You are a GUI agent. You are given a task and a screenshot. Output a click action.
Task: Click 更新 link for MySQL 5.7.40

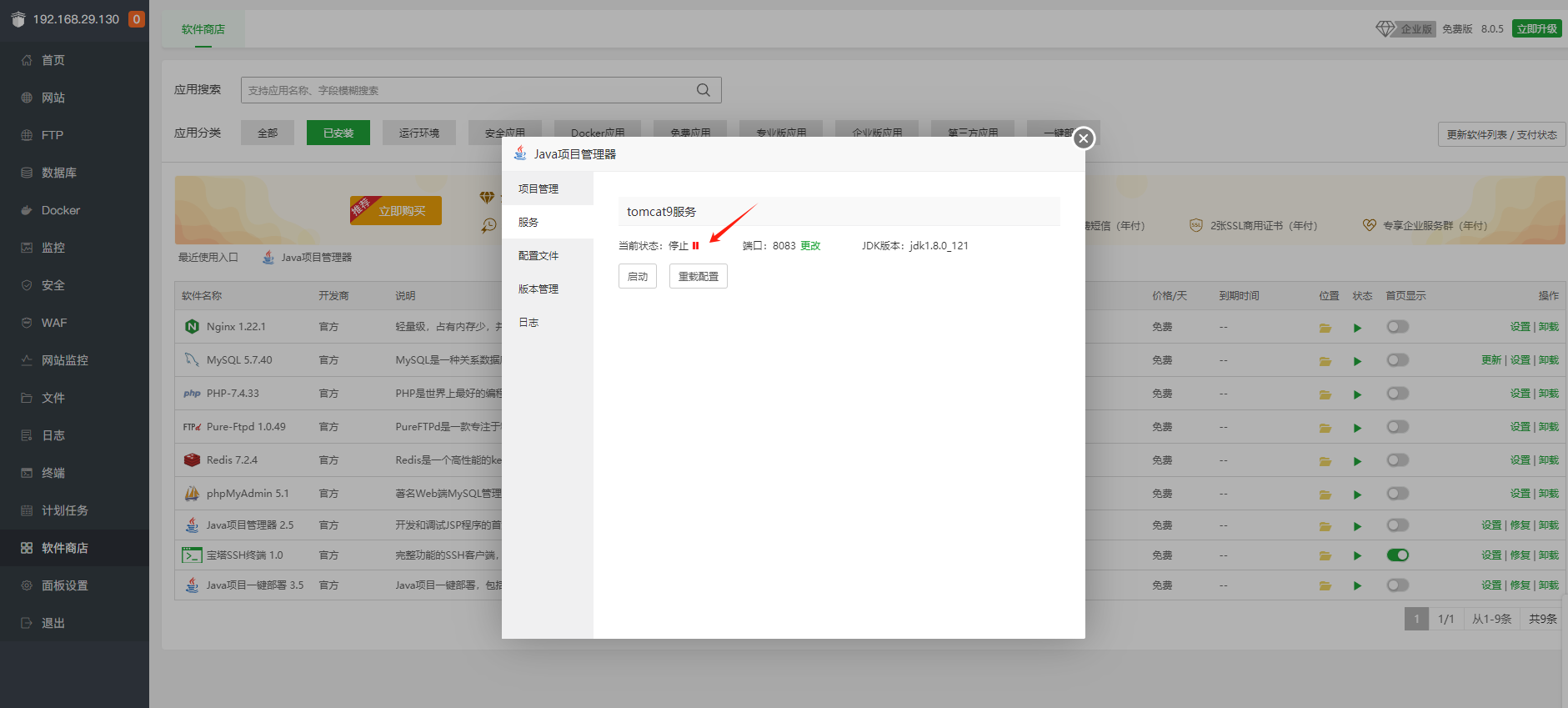click(1491, 360)
